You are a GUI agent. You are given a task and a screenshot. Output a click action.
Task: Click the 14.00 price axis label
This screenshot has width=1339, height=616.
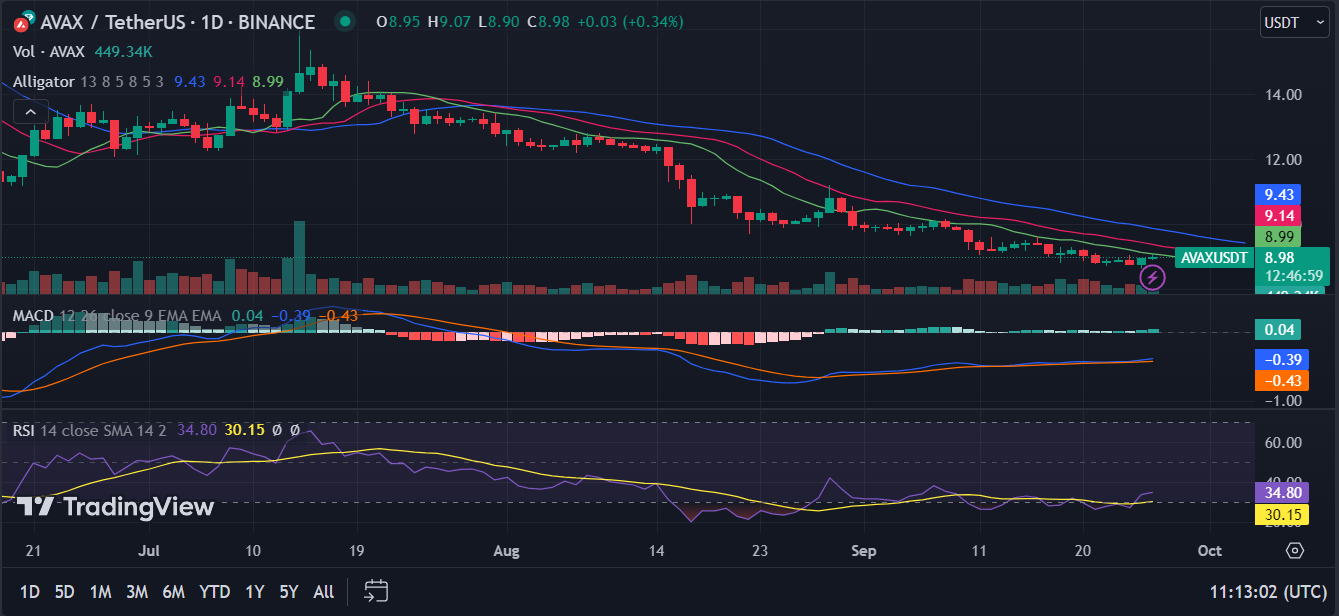point(1282,95)
